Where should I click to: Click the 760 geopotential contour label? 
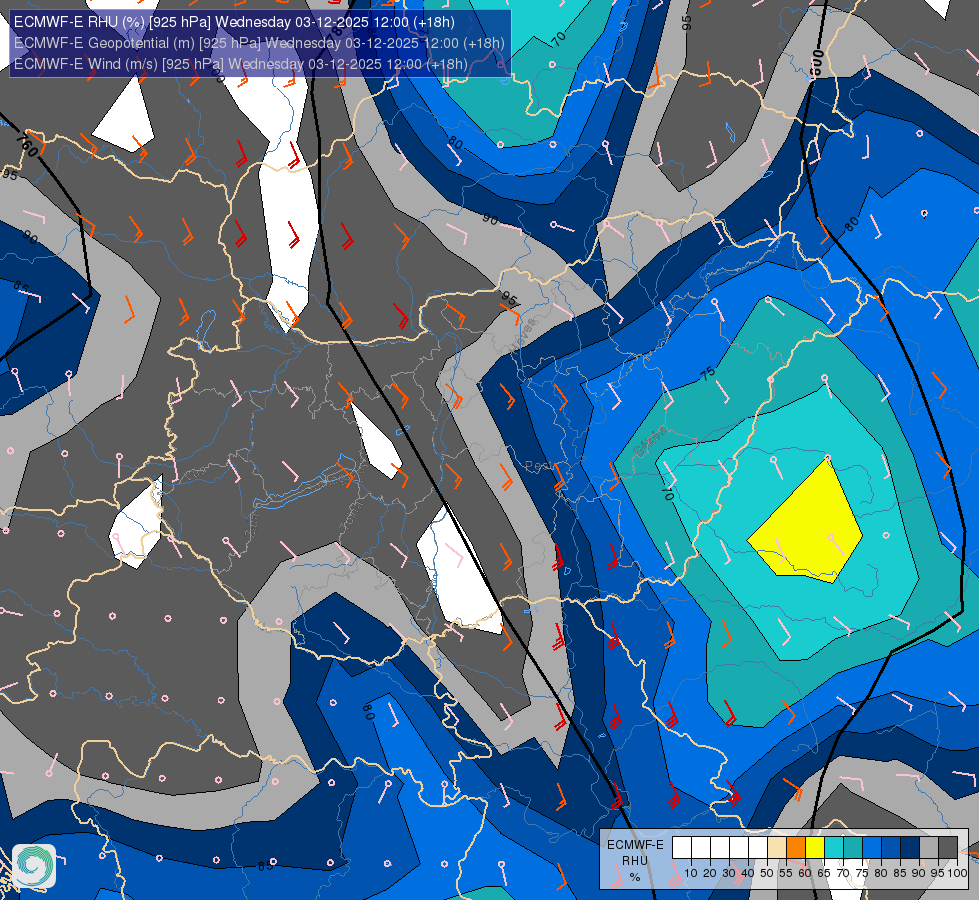click(x=27, y=145)
